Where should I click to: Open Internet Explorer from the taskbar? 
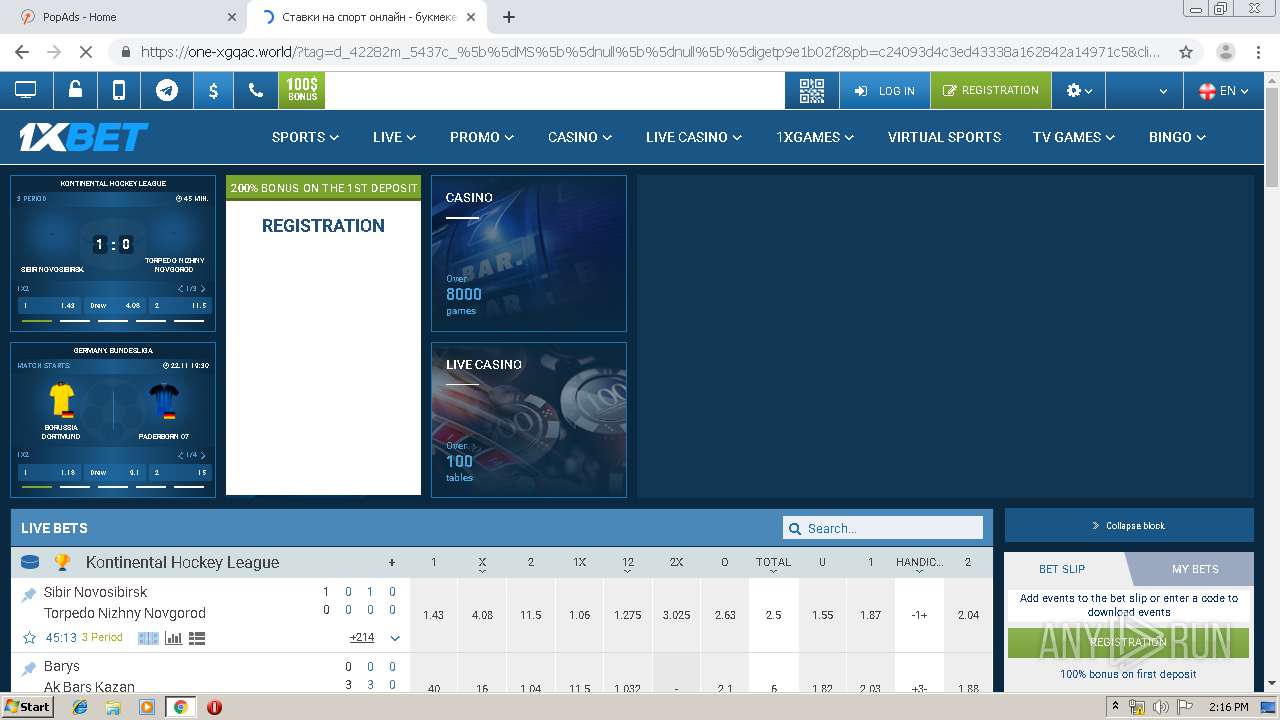[80, 707]
